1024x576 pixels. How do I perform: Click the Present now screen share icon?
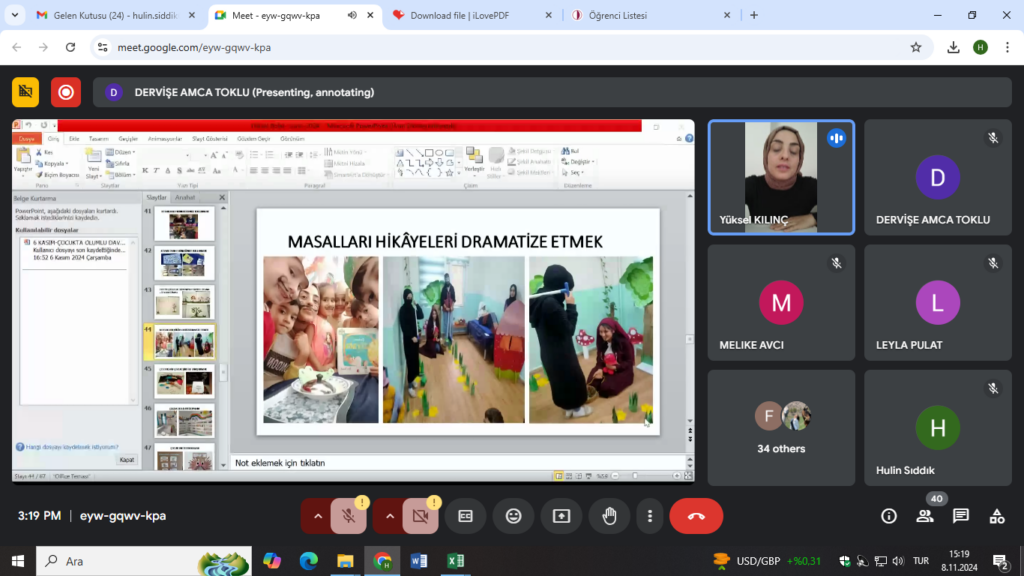(x=561, y=516)
